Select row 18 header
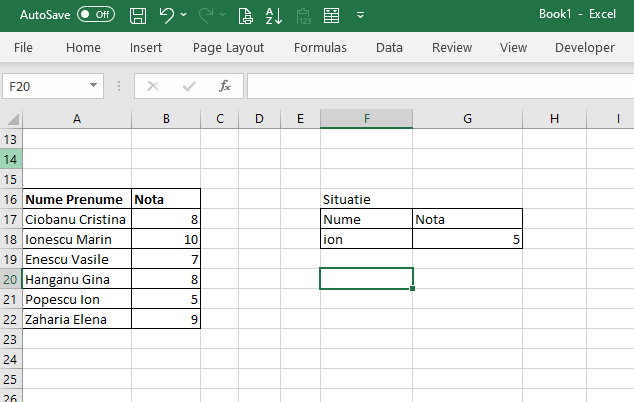 coord(11,239)
